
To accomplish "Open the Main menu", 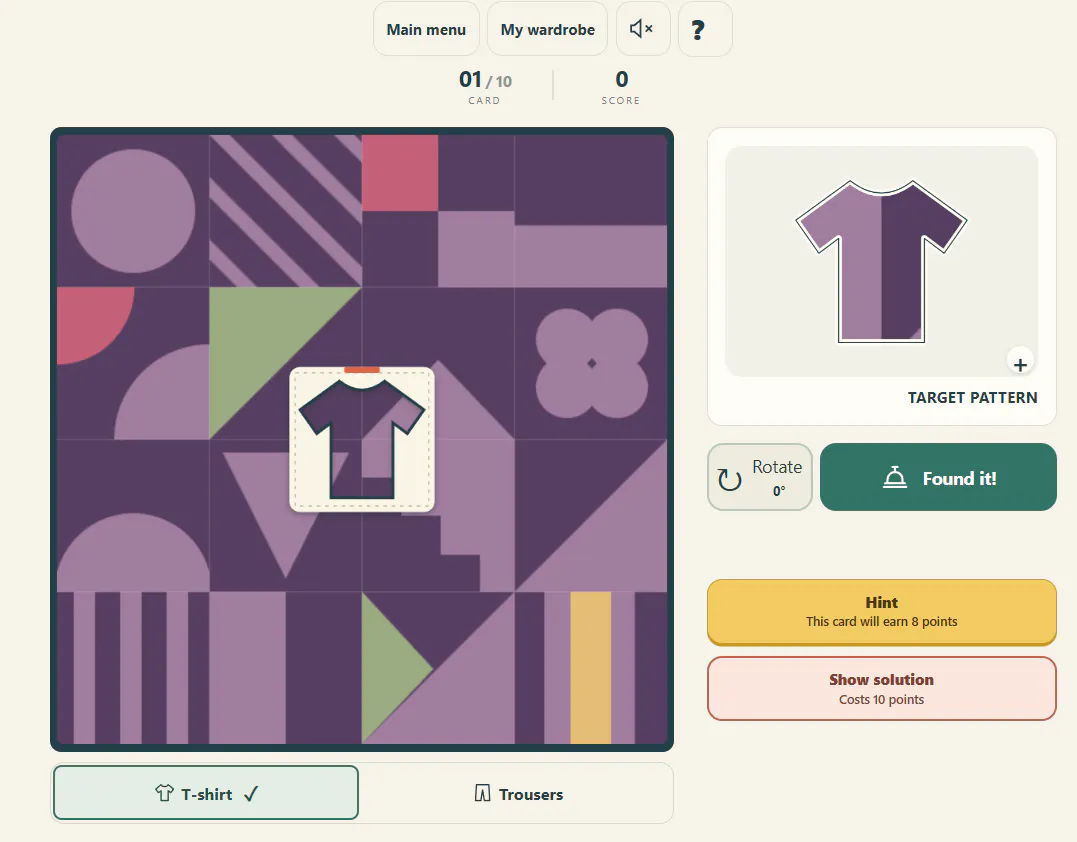I will pyautogui.click(x=426, y=29).
